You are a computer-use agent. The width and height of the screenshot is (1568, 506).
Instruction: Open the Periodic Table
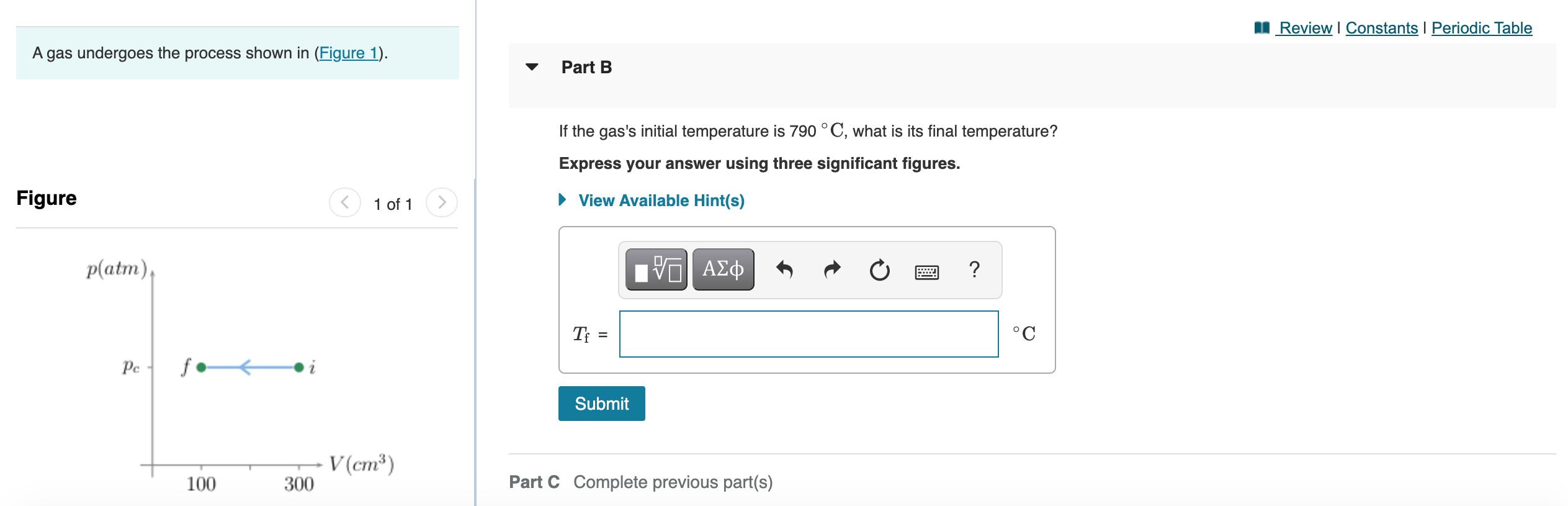tap(1481, 28)
